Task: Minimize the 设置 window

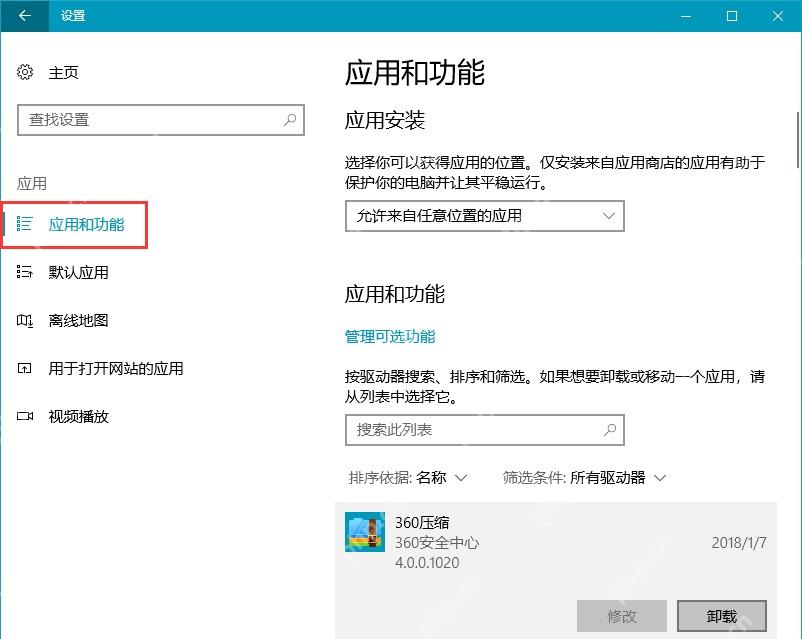Action: (x=686, y=16)
